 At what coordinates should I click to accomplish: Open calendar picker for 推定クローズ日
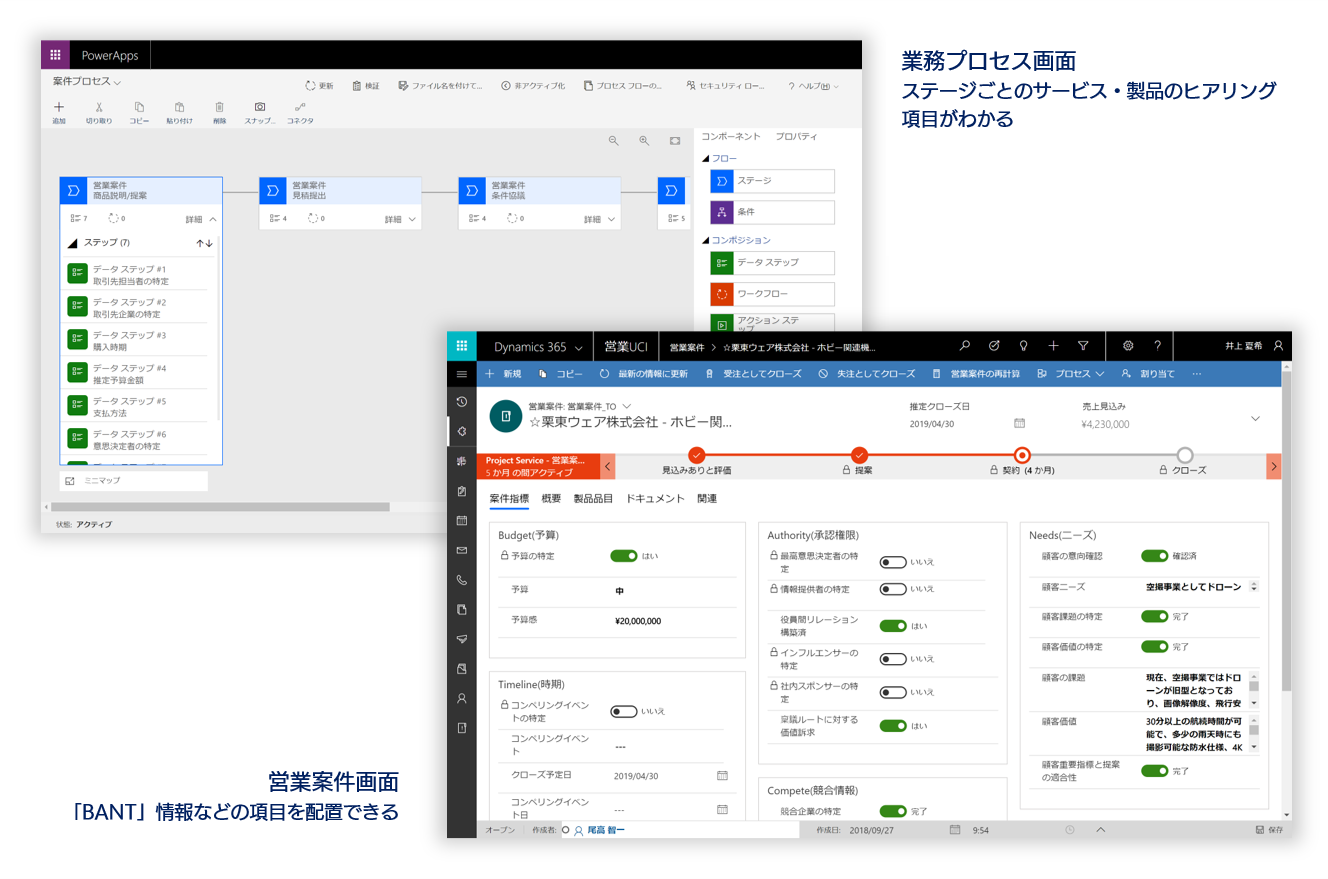click(1019, 423)
